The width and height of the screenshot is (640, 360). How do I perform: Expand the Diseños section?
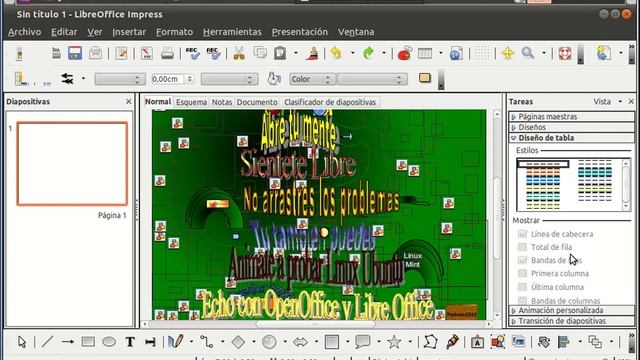coord(571,127)
